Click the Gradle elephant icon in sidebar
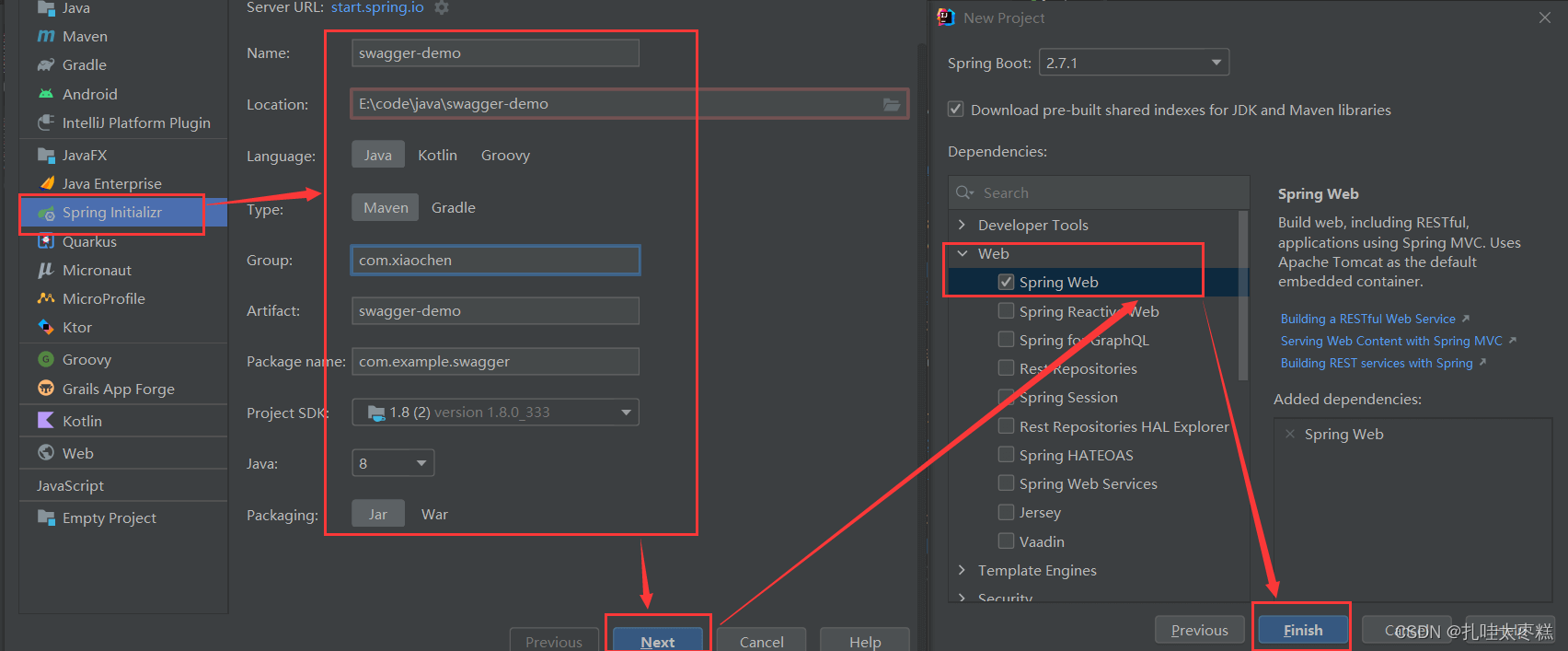Image resolution: width=1568 pixels, height=651 pixels. coord(46,64)
